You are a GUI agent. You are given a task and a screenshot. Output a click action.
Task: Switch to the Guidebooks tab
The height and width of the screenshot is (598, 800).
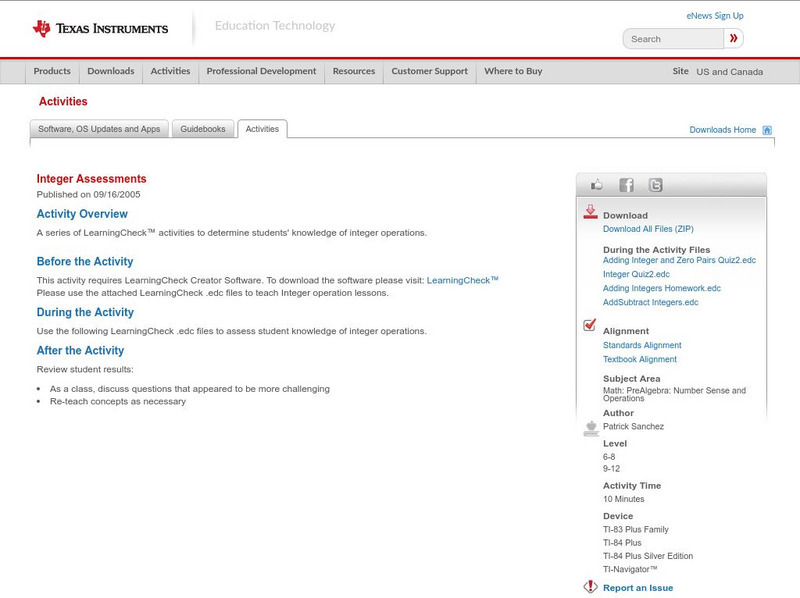tap(203, 128)
